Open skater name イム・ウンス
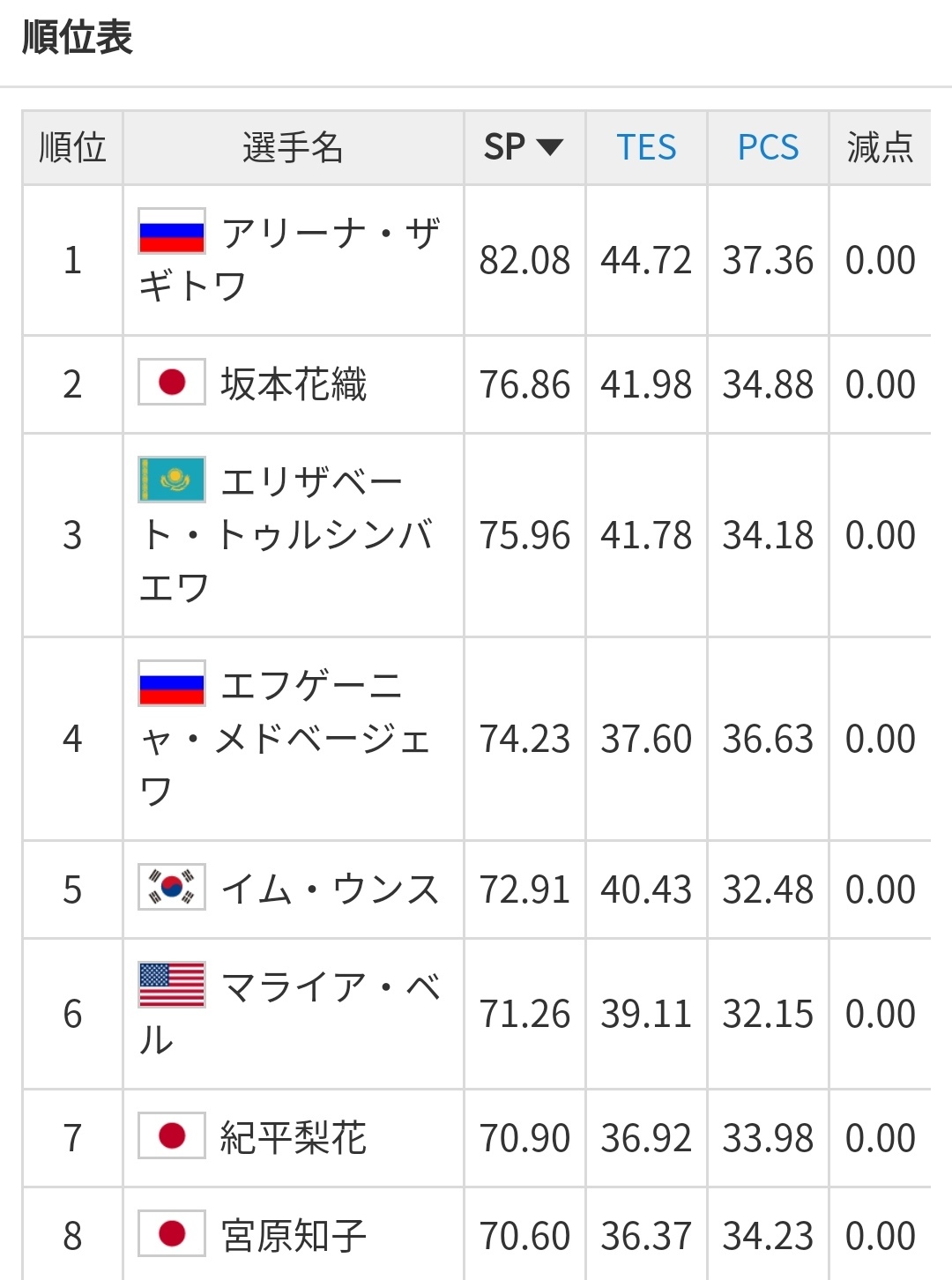 pos(330,889)
